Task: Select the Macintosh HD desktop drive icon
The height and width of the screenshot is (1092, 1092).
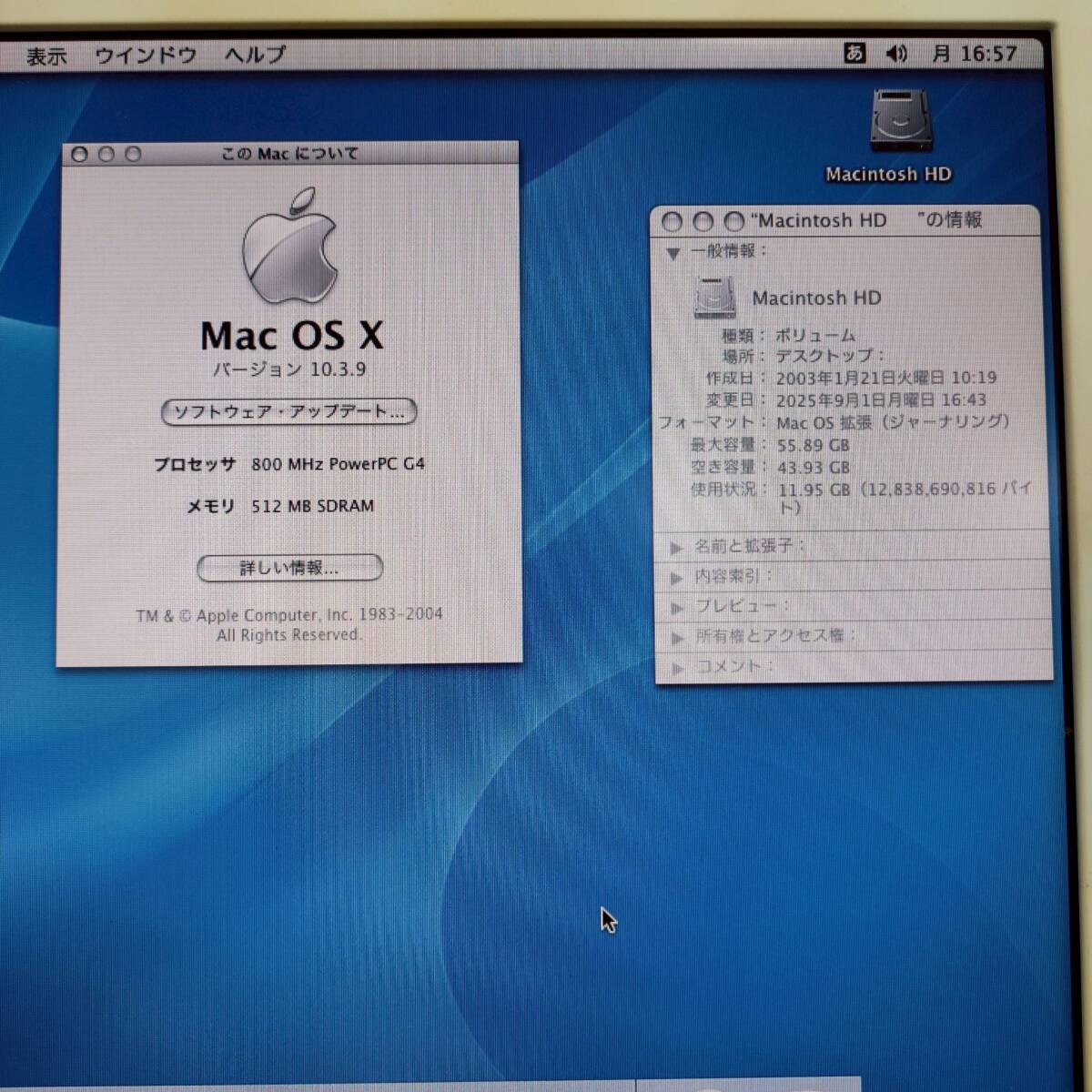Action: click(x=899, y=120)
